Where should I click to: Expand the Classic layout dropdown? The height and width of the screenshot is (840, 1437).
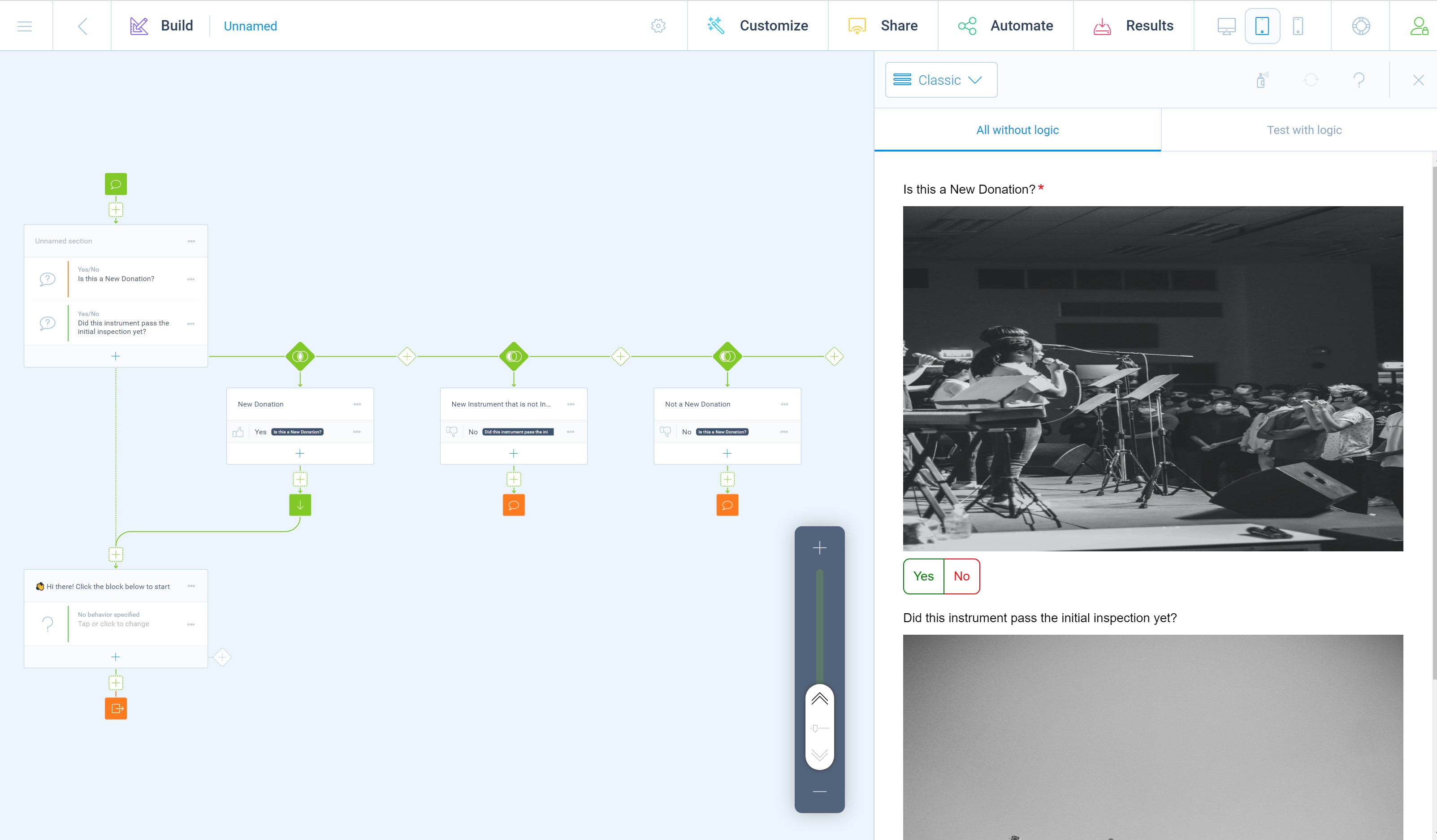(941, 80)
